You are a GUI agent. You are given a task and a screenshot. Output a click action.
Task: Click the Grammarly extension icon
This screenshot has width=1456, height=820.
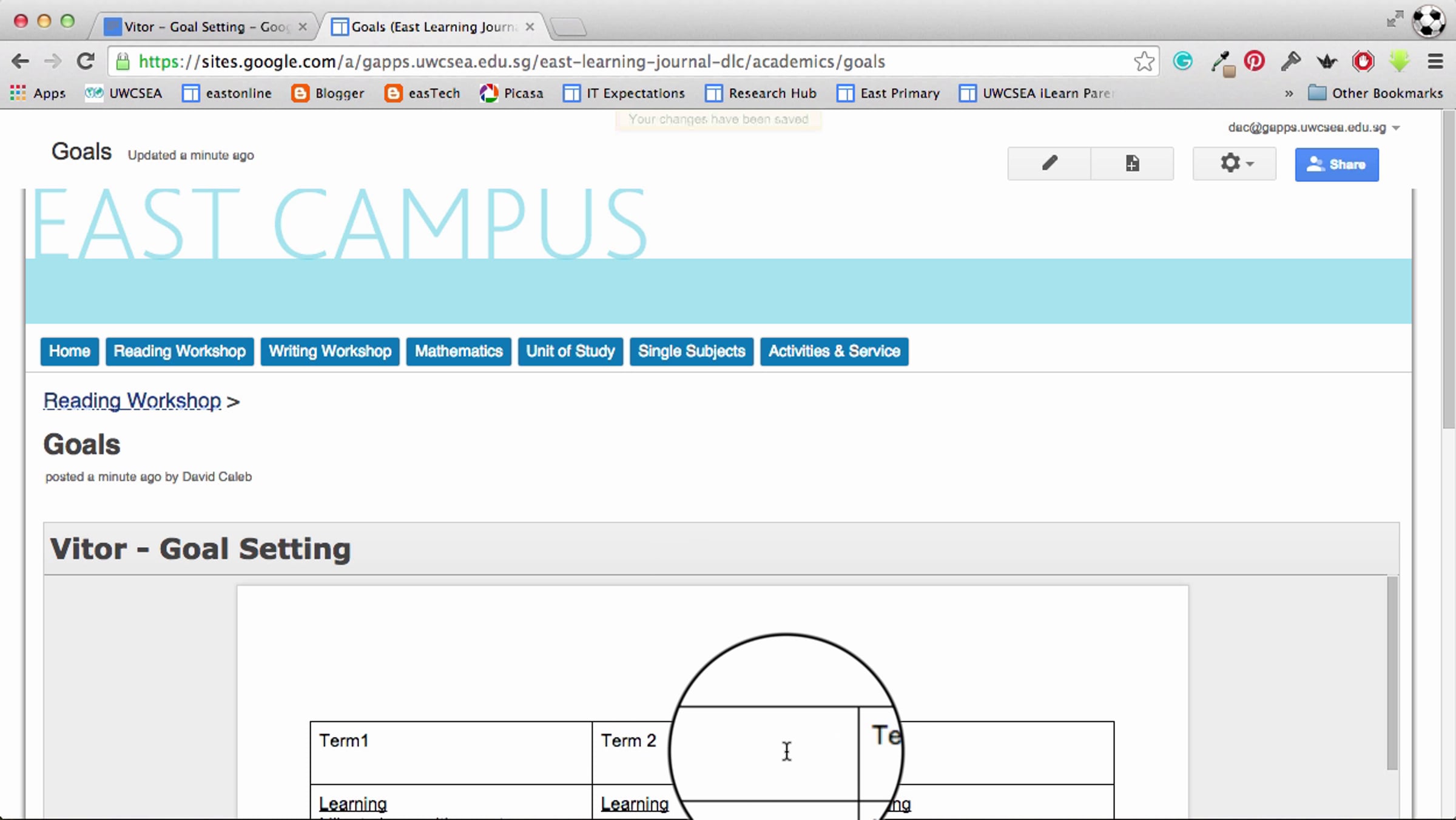[x=1182, y=61]
